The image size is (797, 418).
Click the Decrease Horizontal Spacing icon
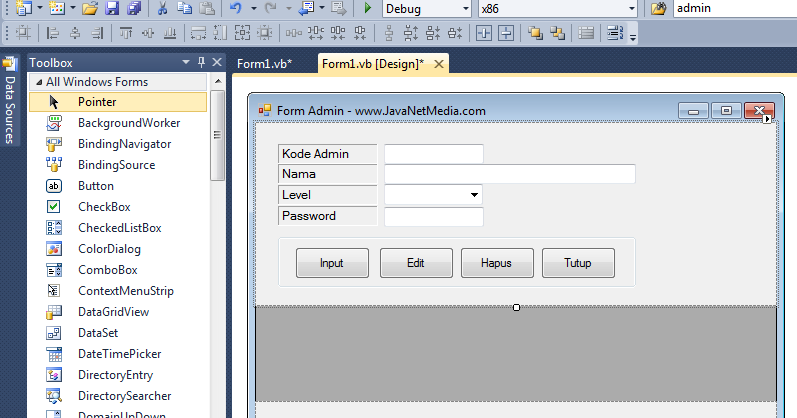(338, 34)
